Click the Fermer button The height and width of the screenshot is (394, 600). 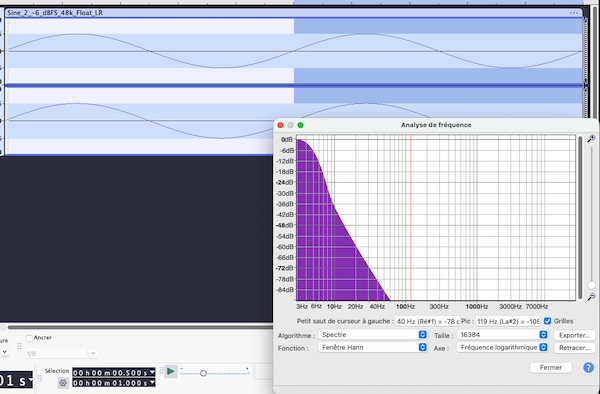551,368
